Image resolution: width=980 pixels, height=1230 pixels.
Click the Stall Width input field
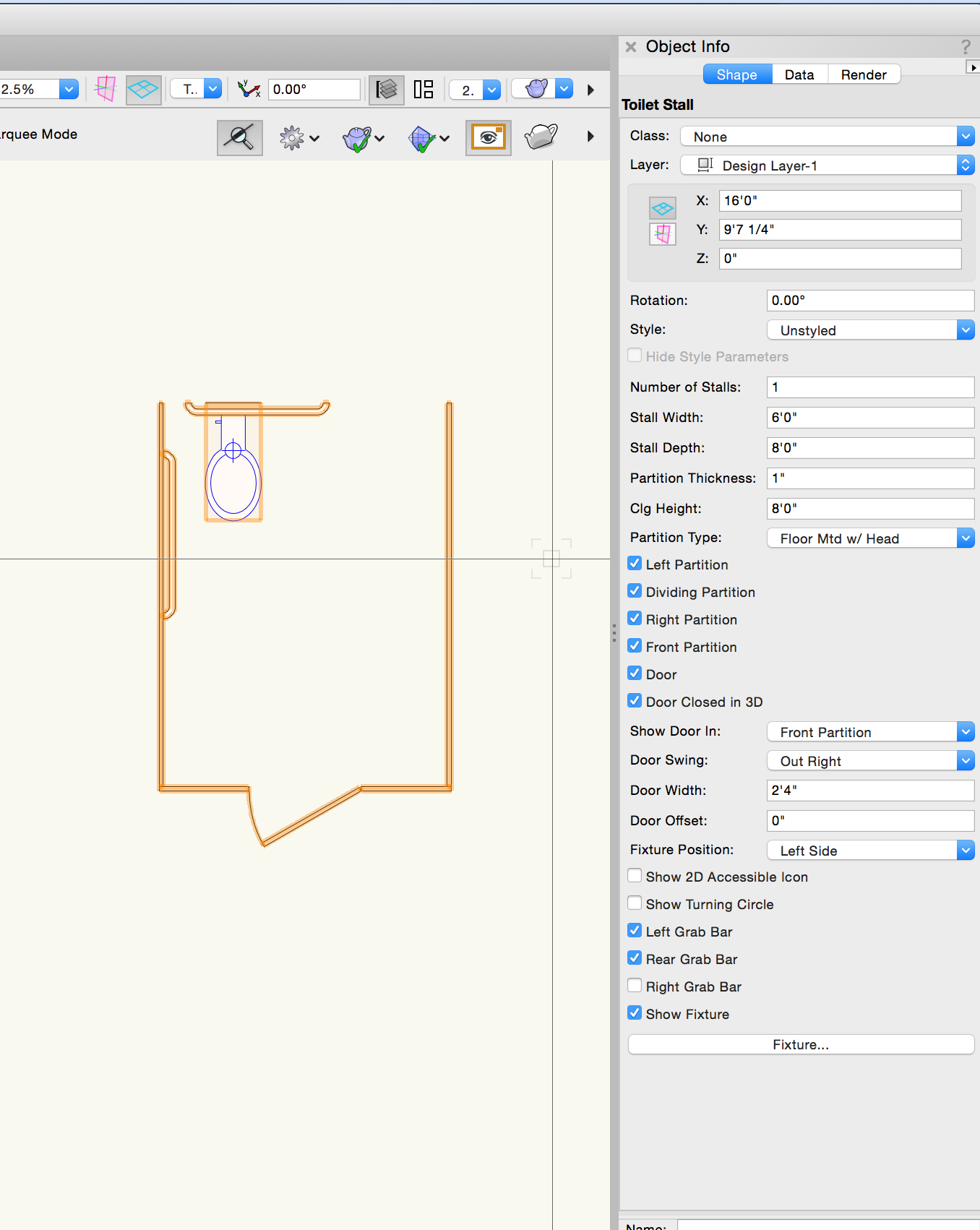click(x=870, y=417)
